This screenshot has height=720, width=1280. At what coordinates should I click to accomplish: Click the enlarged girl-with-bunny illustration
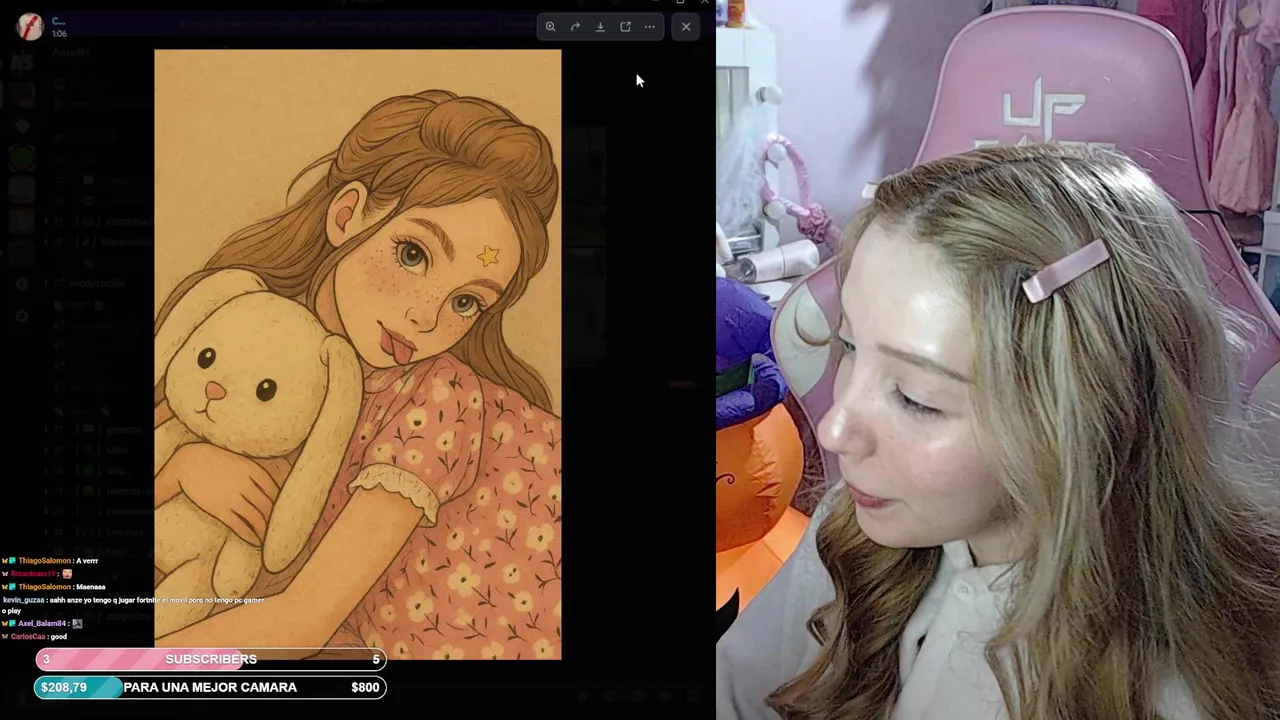[358, 354]
